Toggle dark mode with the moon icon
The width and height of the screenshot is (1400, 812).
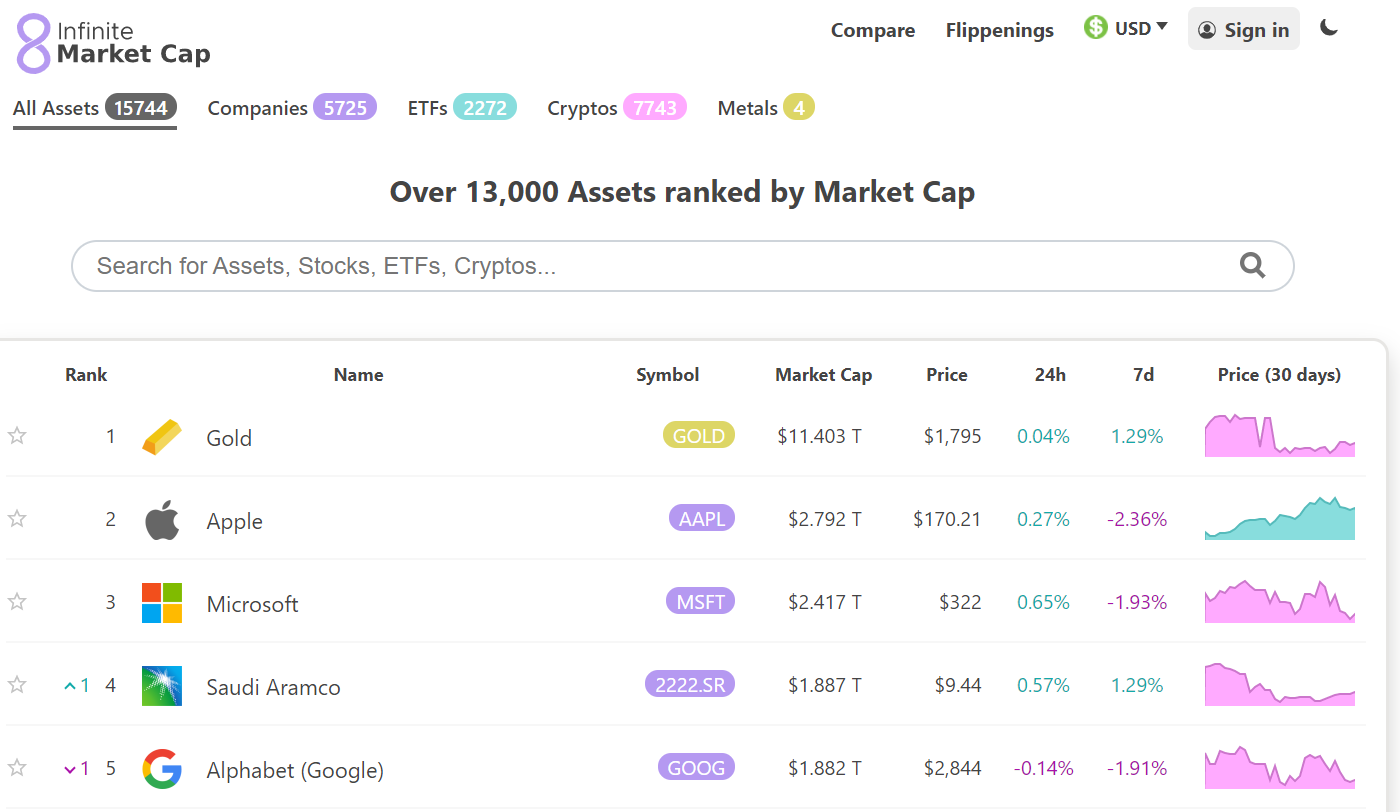(1330, 29)
